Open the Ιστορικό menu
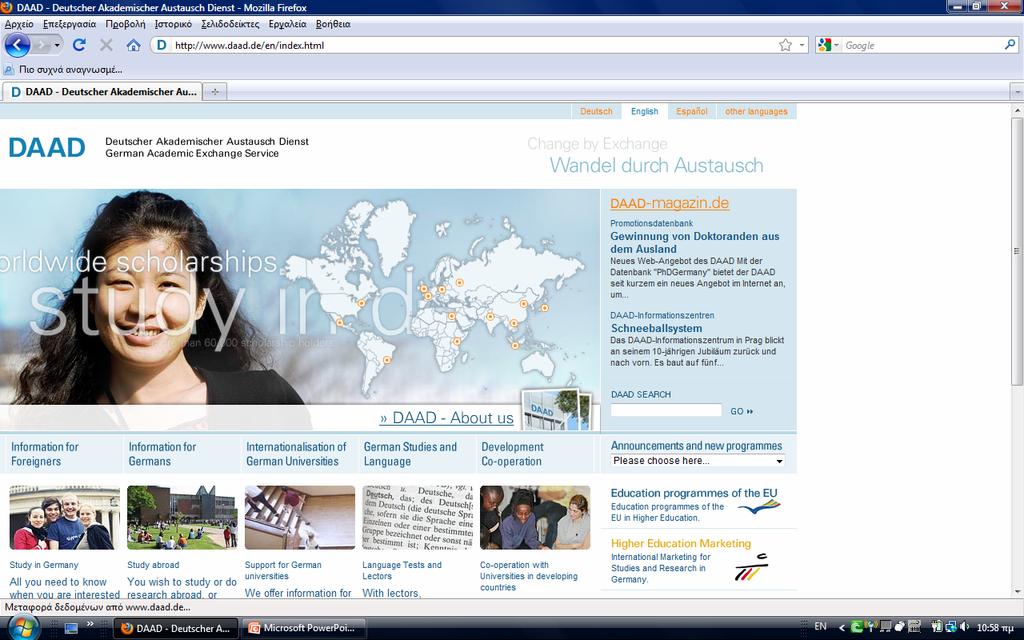Screen dimensions: 1024x640 click(x=173, y=24)
